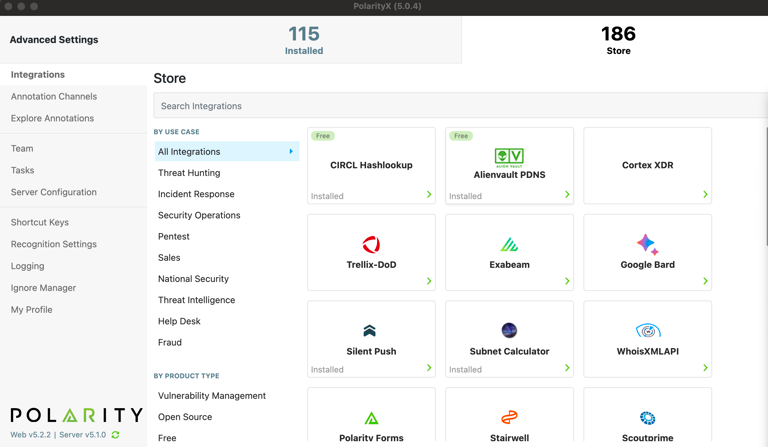Filter by Free product type
Image resolution: width=768 pixels, height=447 pixels.
click(x=167, y=438)
